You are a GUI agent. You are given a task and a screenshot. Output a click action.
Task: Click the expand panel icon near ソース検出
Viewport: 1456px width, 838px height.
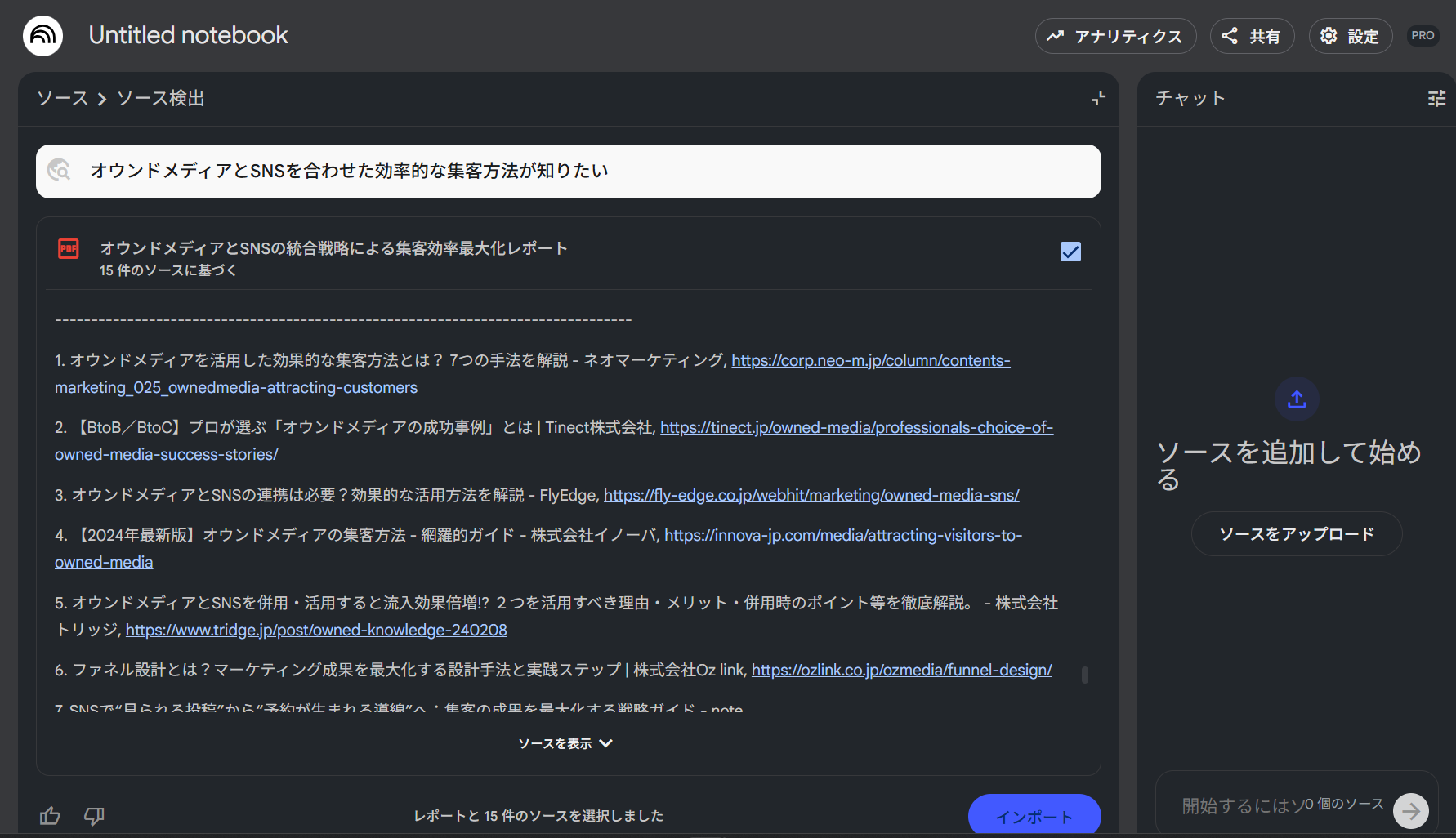(x=1098, y=98)
